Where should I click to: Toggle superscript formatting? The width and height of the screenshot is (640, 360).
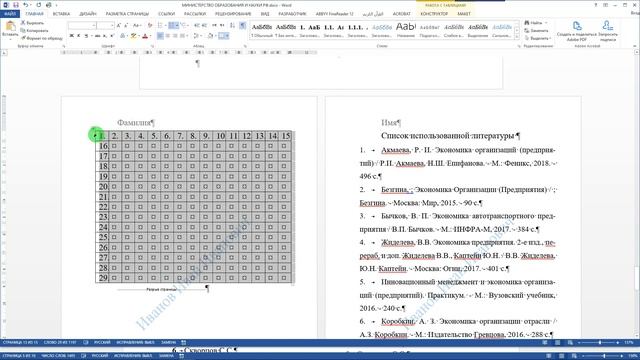click(x=112, y=36)
